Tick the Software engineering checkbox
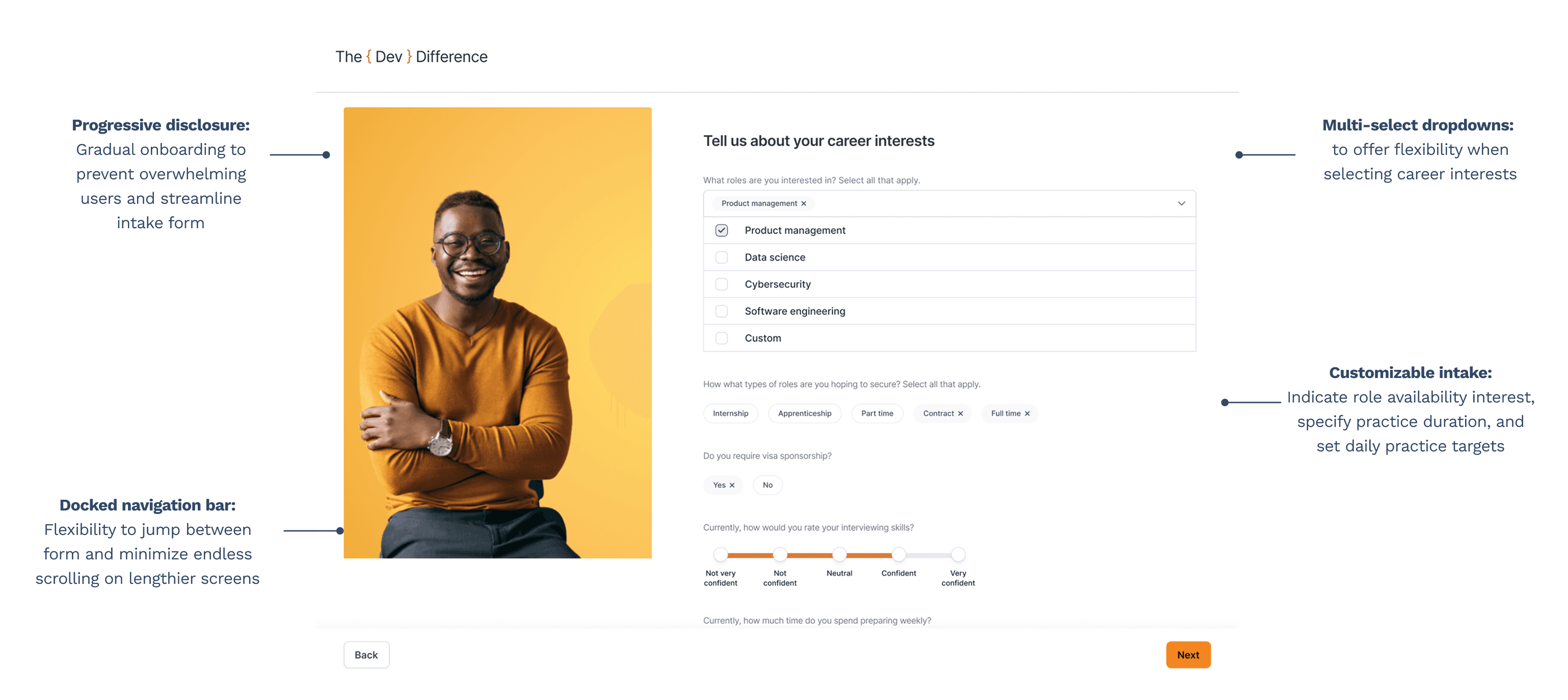 [x=721, y=311]
